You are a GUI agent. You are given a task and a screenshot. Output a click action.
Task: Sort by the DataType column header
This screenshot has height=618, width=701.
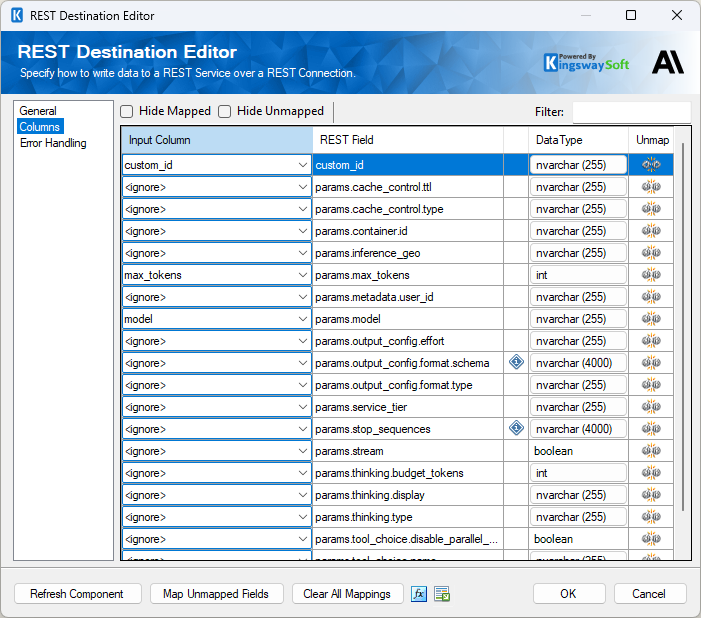pos(579,140)
